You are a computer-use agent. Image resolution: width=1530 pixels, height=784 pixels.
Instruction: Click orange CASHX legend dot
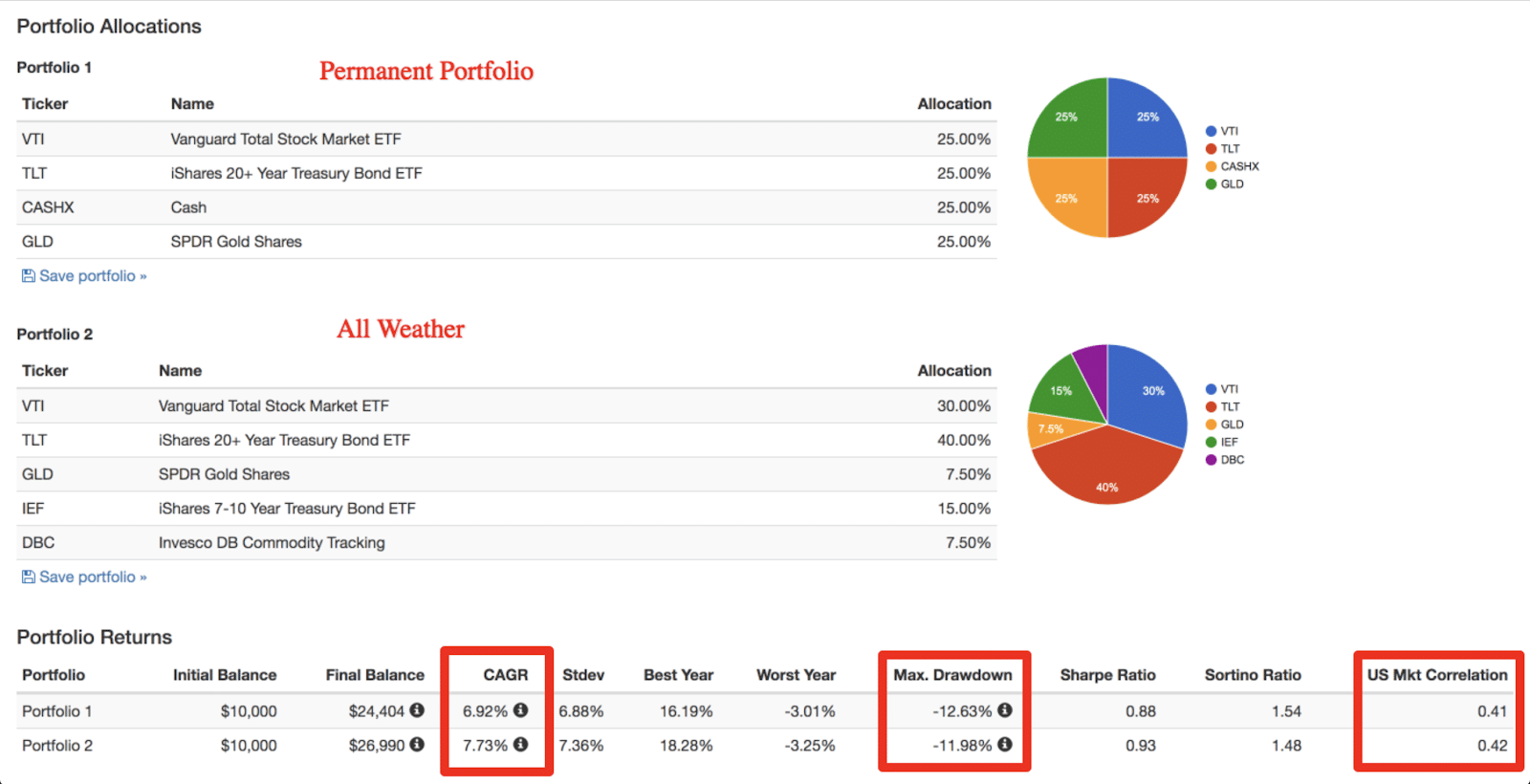point(1211,166)
